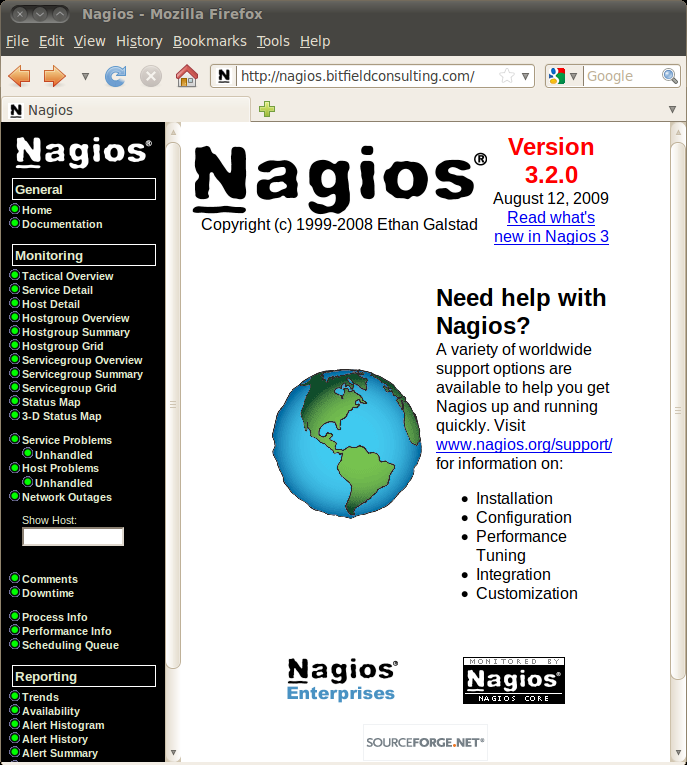The width and height of the screenshot is (687, 765).
Task: Open a new tab with the plus icon
Action: tap(267, 110)
